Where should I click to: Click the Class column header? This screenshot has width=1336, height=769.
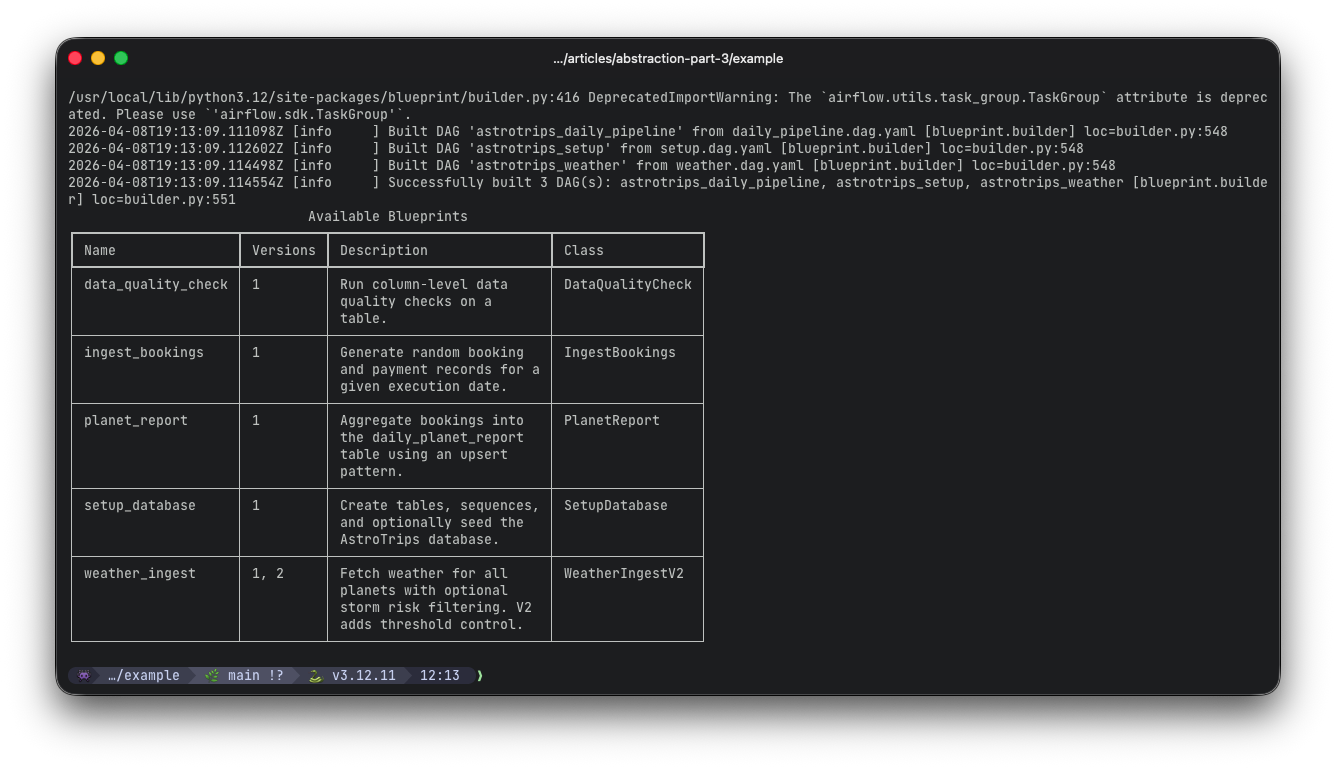(x=584, y=250)
